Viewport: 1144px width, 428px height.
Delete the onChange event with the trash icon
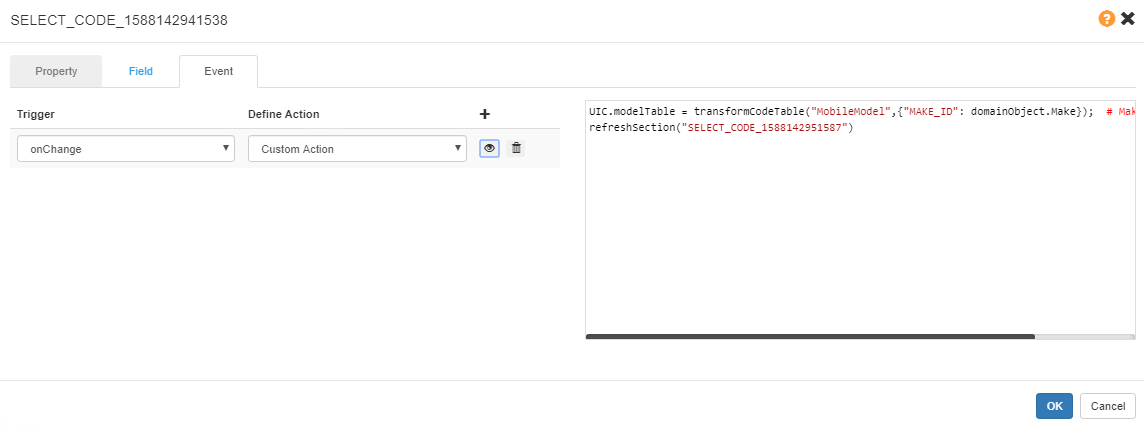pos(516,148)
